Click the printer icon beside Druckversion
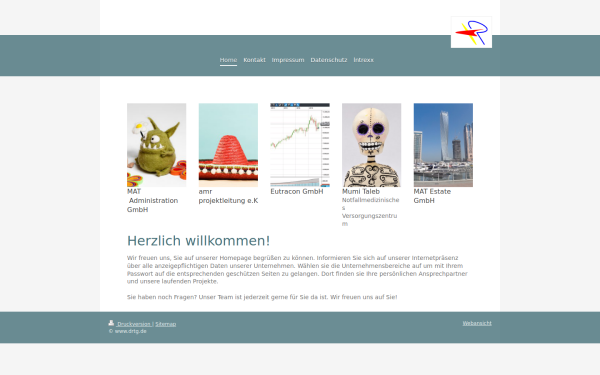 coord(111,323)
